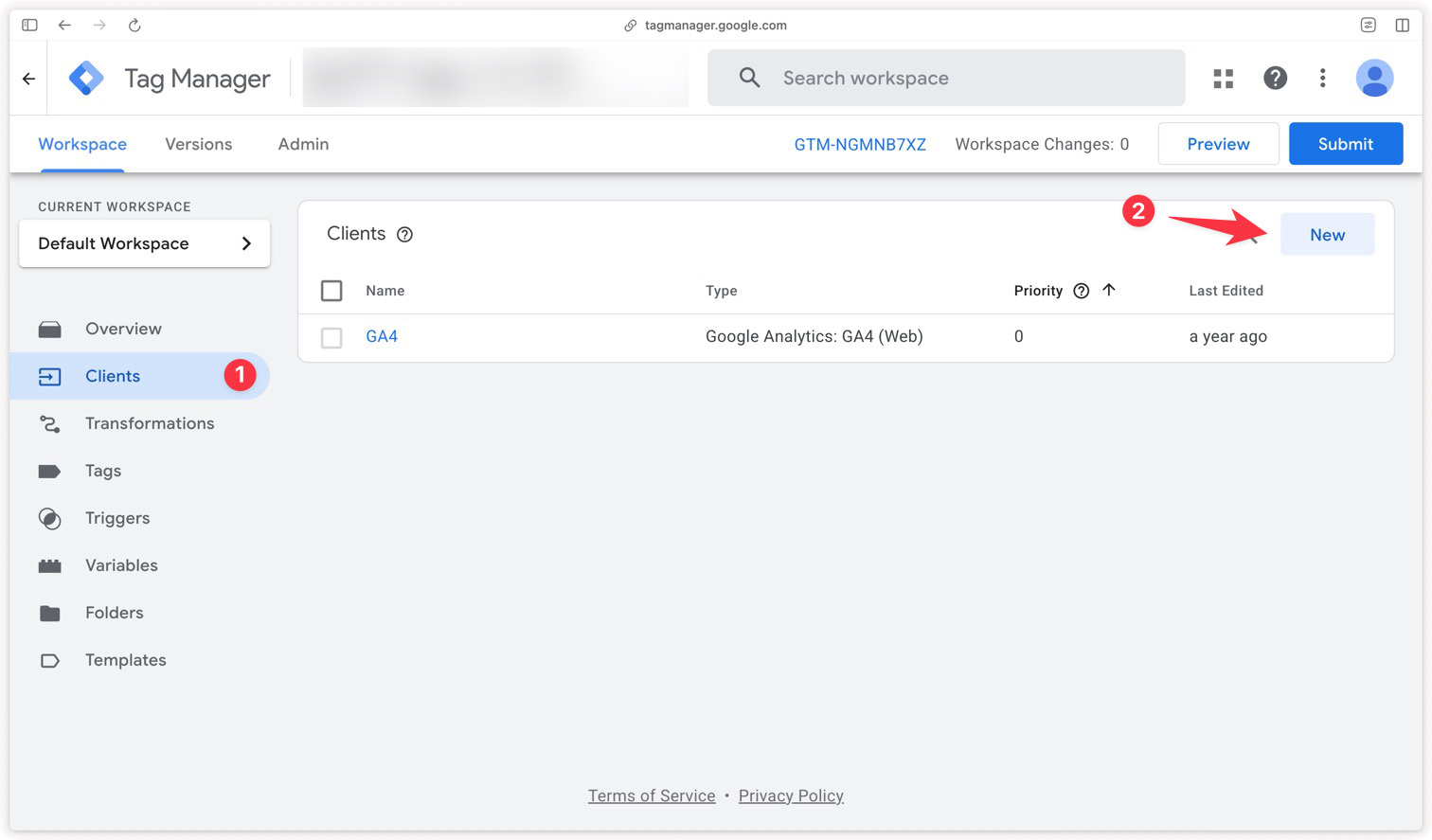Click the Name column header

coord(385,291)
